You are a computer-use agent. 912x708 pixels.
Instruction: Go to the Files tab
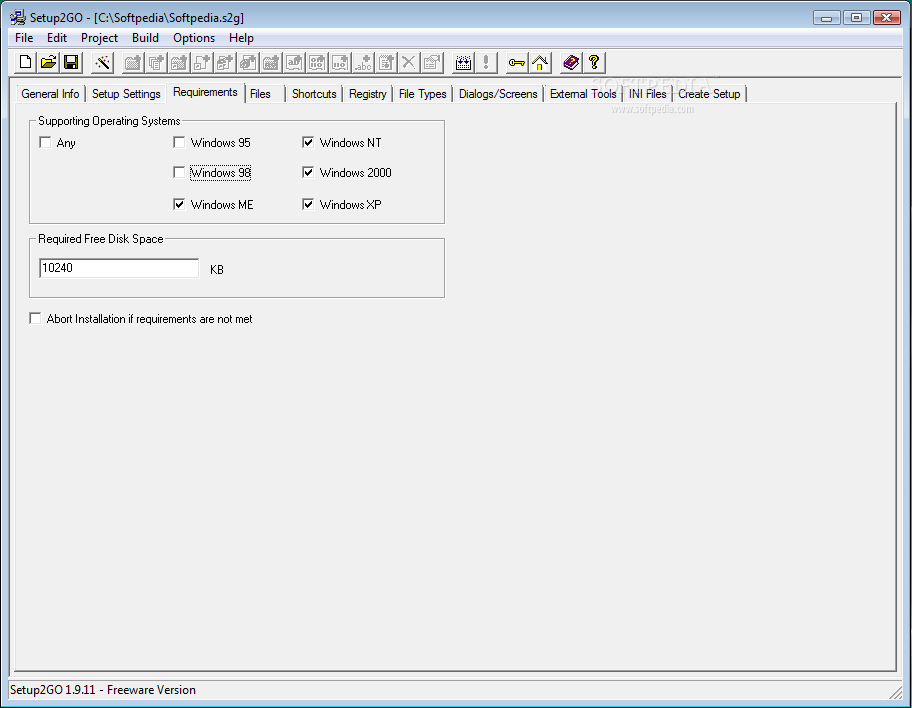coord(260,94)
